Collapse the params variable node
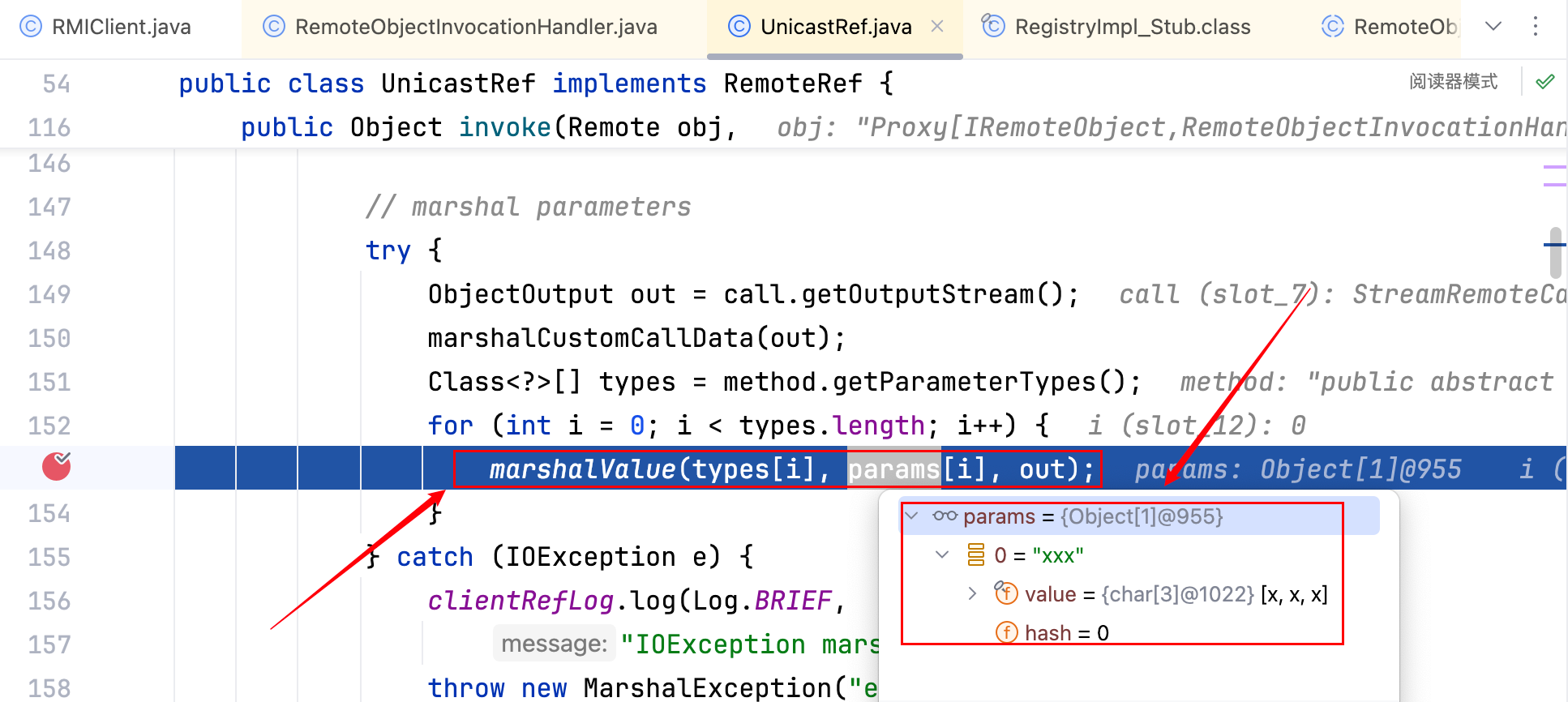Viewport: 1568px width, 702px height. [912, 516]
